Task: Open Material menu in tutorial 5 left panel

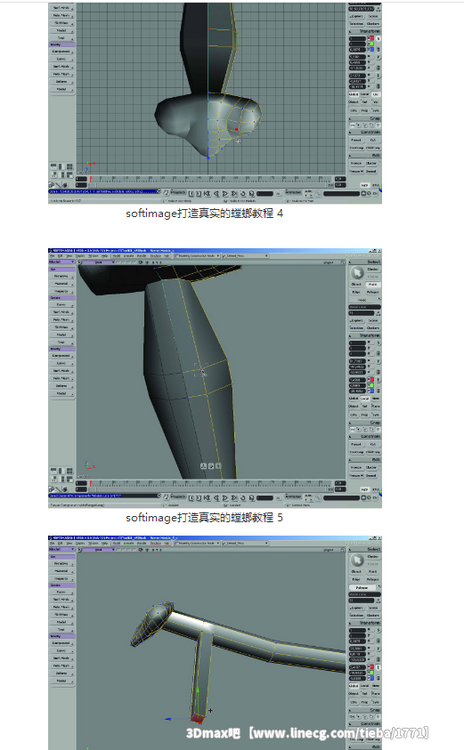Action: click(x=61, y=284)
